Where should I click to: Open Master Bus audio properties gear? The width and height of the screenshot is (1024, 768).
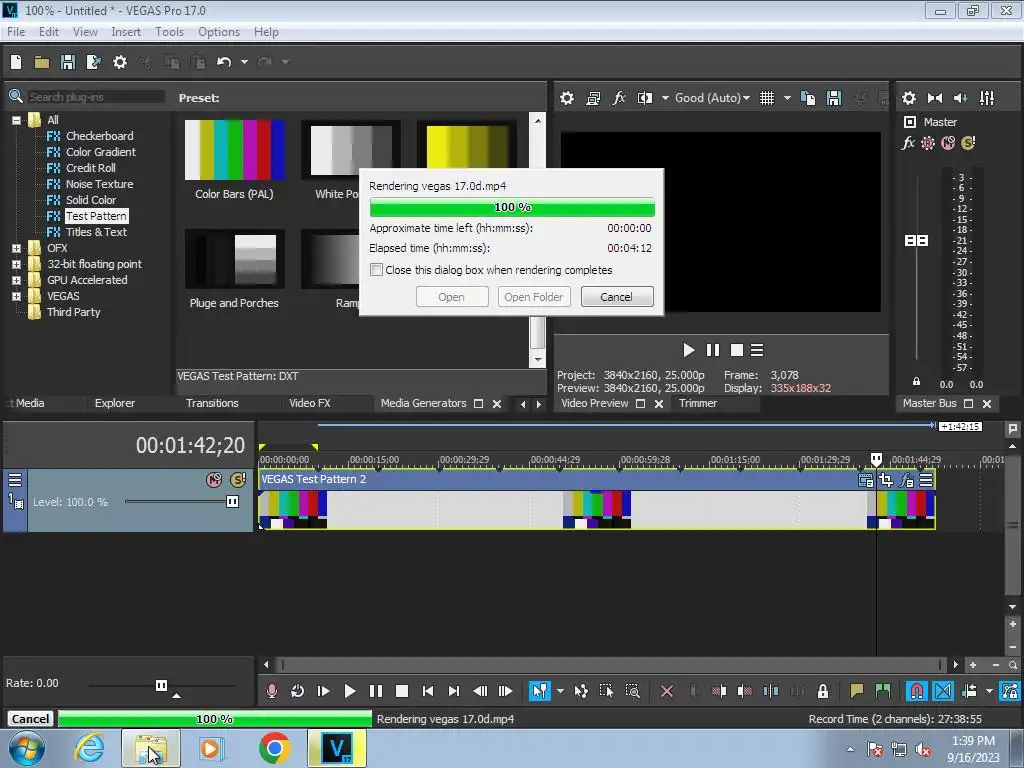[908, 98]
